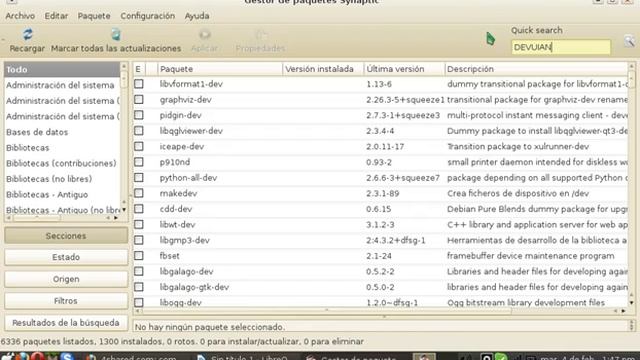
Task: Sort by the Última versión column header
Action: [404, 69]
